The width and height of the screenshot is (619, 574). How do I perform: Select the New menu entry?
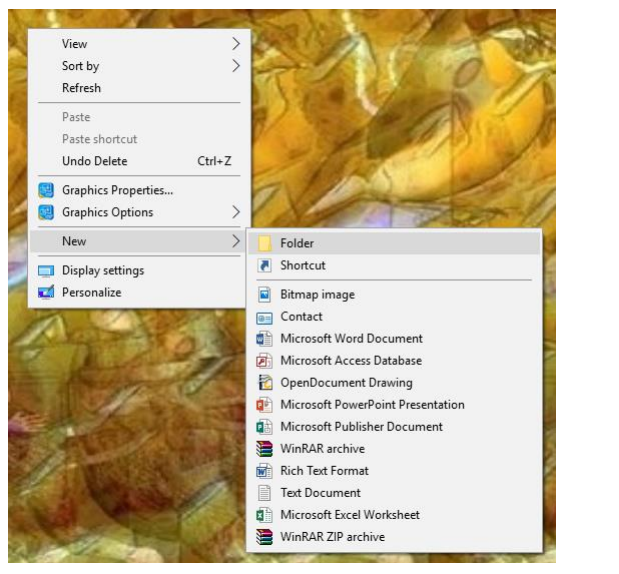tap(138, 241)
